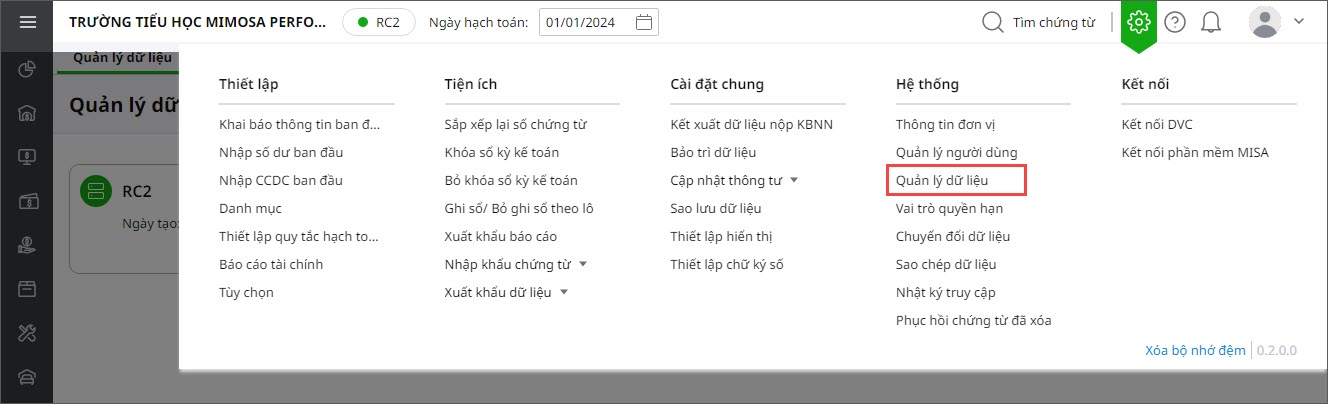The height and width of the screenshot is (404, 1328).
Task: Switch to Quản lý dữ liệu tab
Action: (x=122, y=57)
